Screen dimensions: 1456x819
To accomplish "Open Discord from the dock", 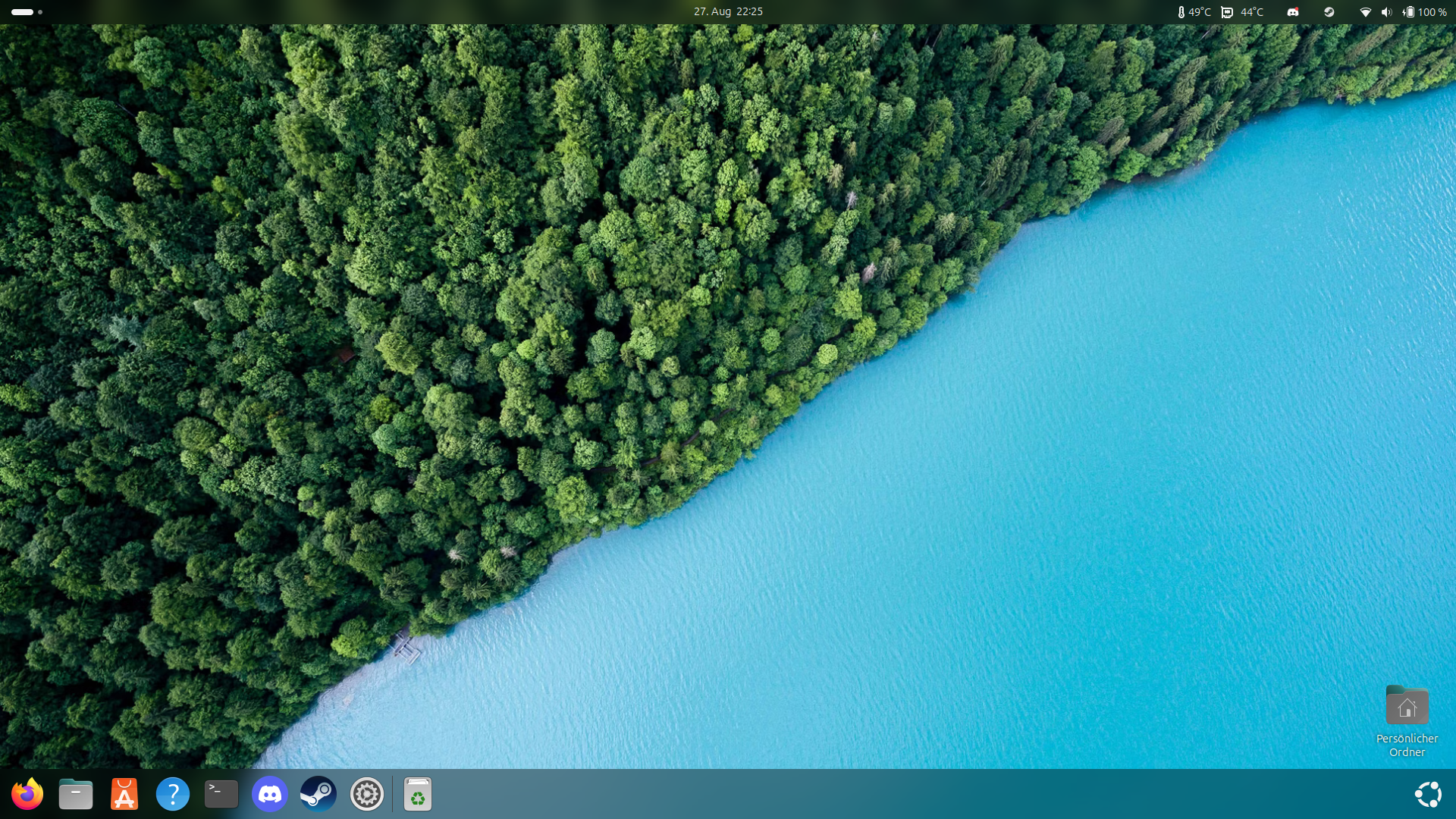I will 270,794.
